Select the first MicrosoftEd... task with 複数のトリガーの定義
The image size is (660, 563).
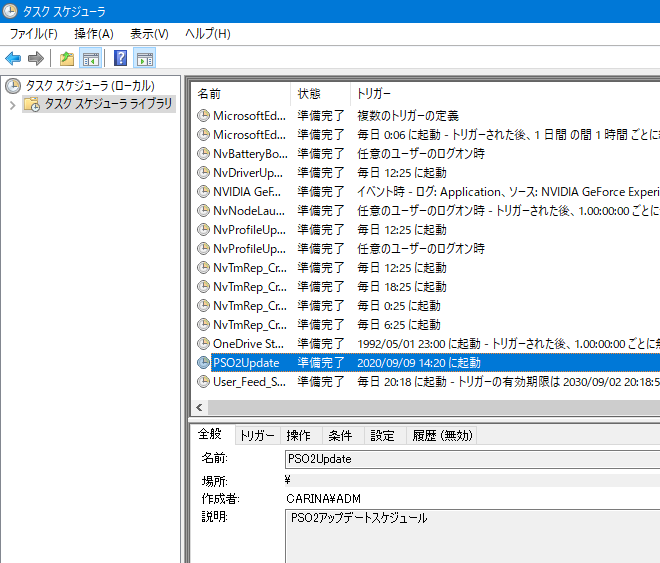coord(428,116)
